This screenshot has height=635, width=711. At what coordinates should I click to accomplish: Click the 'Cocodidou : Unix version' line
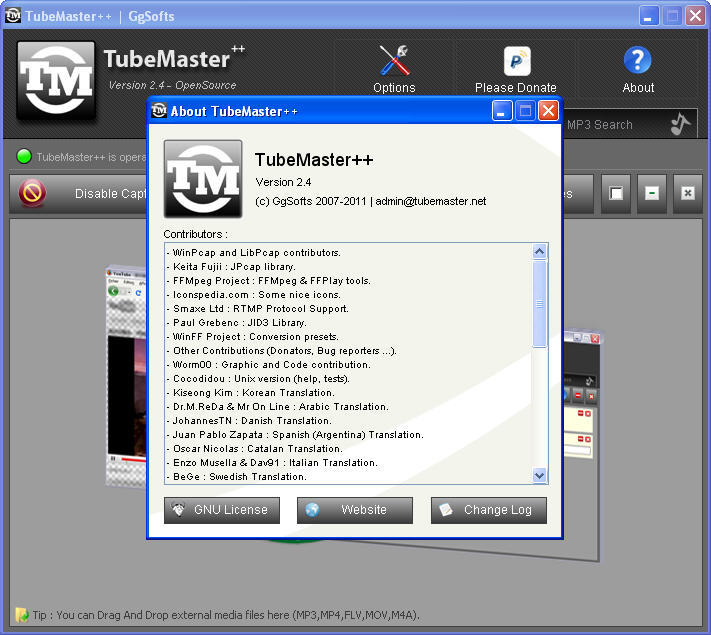[258, 379]
